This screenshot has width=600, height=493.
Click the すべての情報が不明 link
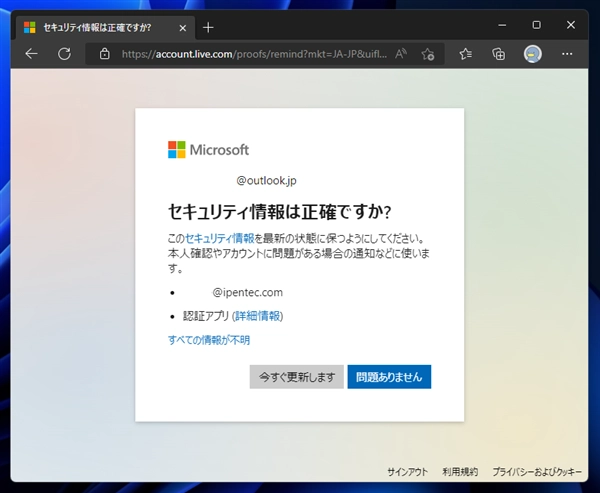click(x=209, y=340)
